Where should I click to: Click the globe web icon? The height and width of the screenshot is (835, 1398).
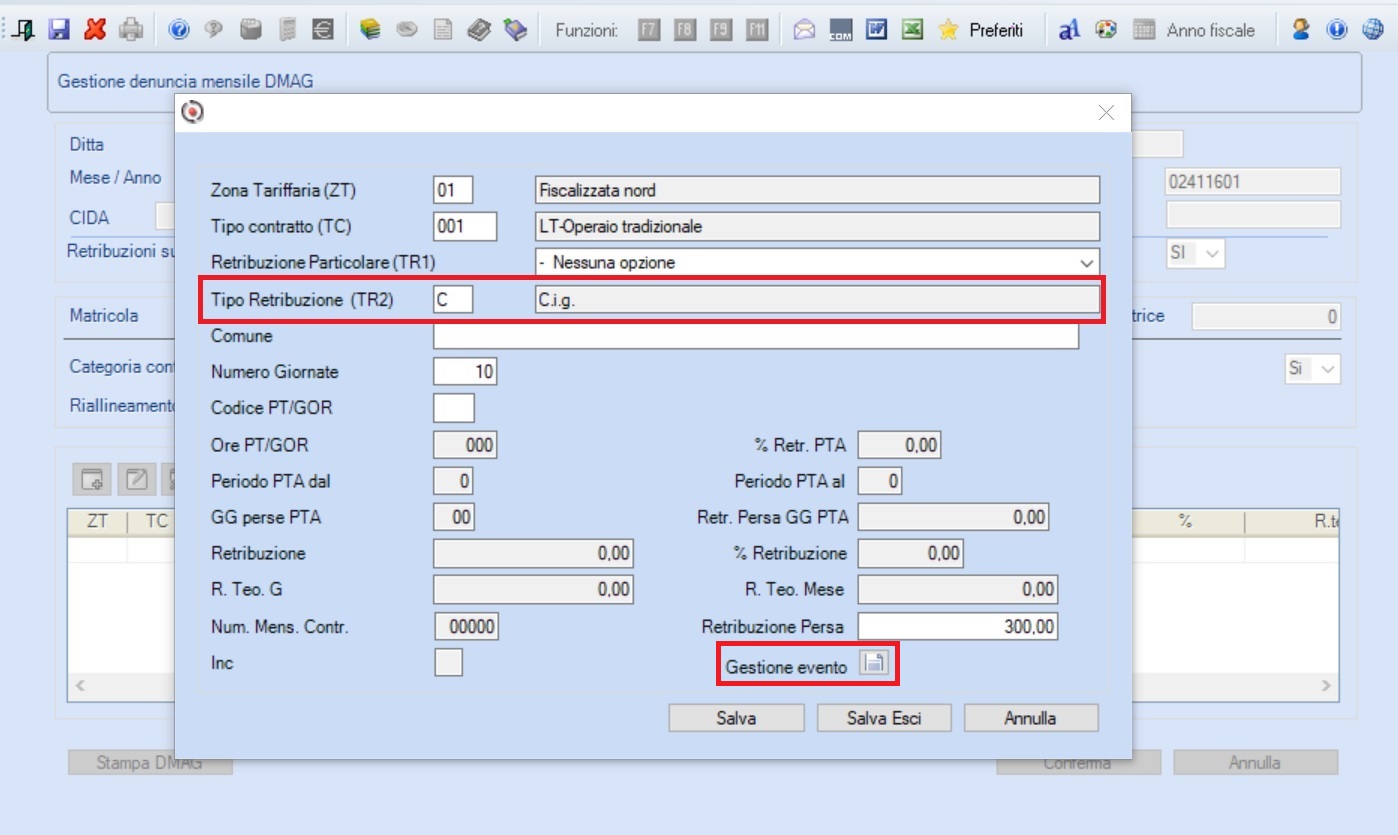(x=1372, y=30)
